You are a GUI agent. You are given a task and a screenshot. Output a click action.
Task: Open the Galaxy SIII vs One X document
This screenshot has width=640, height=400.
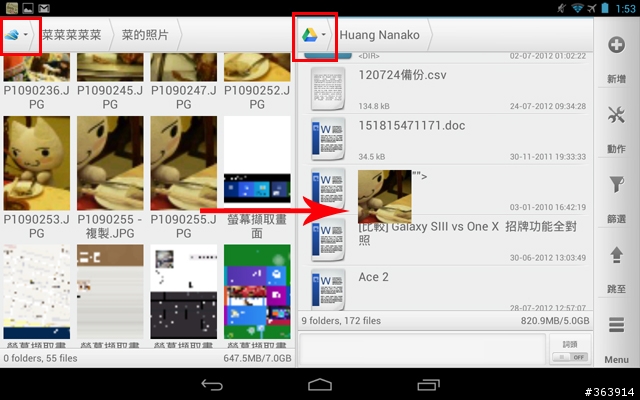(446, 240)
